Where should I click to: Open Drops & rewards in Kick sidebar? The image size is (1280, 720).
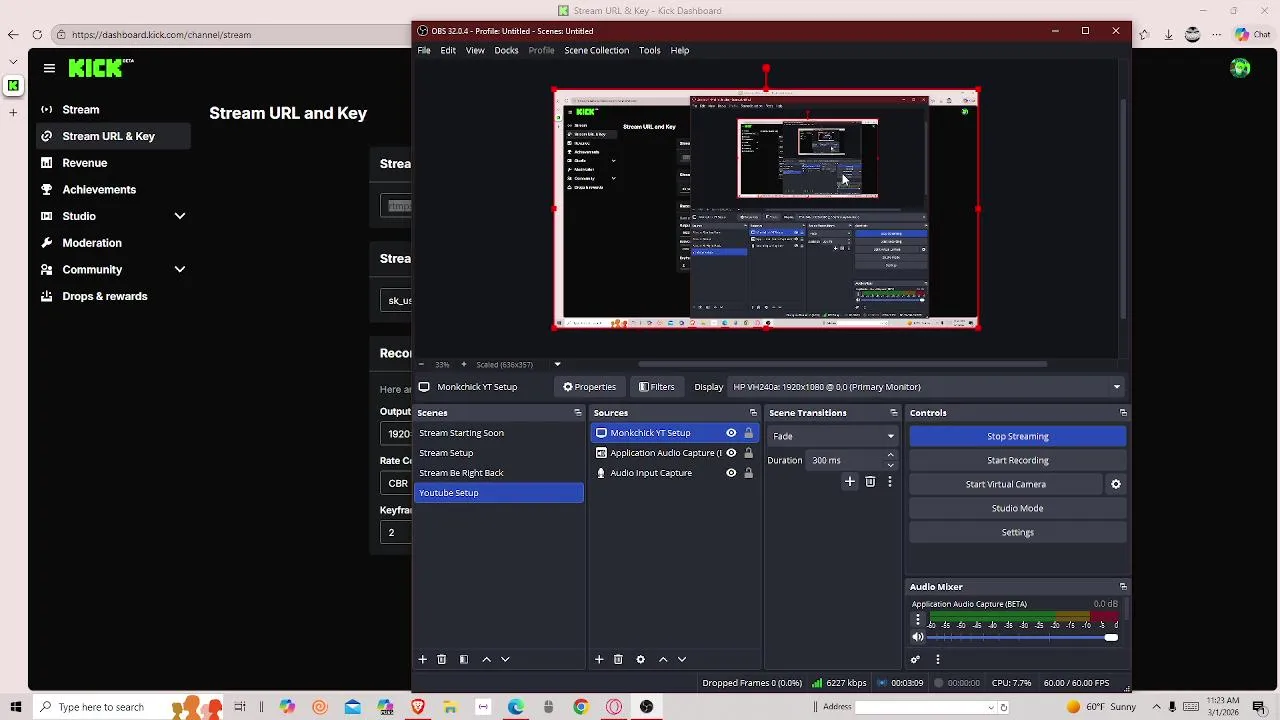pos(104,296)
